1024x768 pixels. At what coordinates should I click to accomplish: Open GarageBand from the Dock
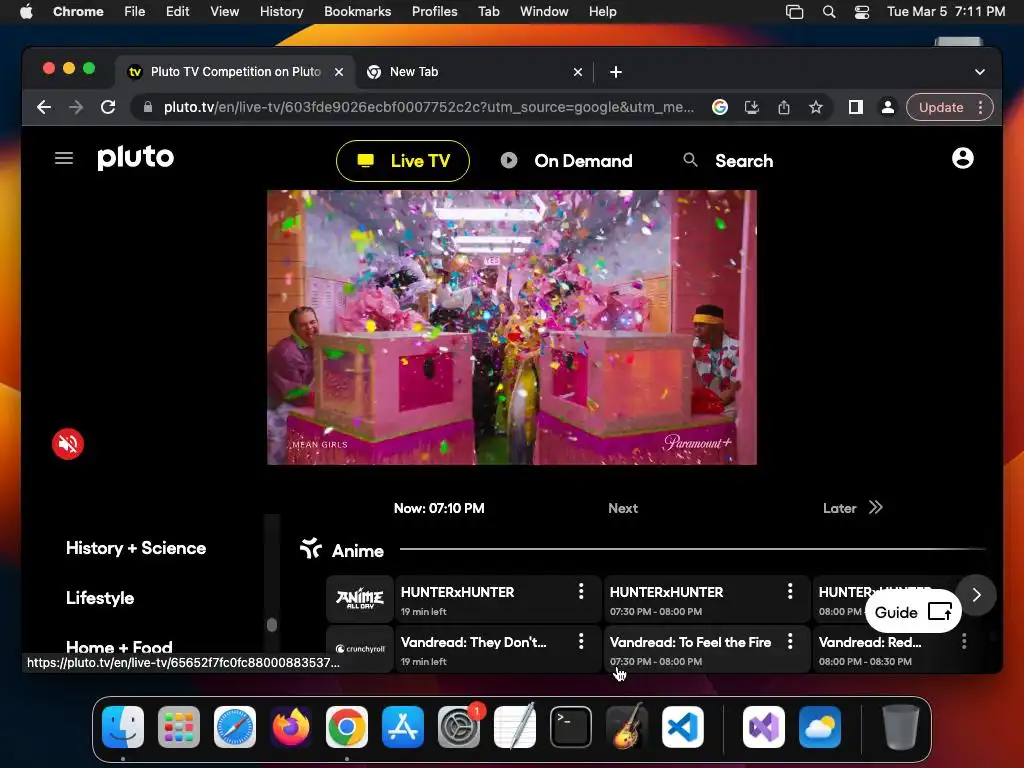point(627,726)
